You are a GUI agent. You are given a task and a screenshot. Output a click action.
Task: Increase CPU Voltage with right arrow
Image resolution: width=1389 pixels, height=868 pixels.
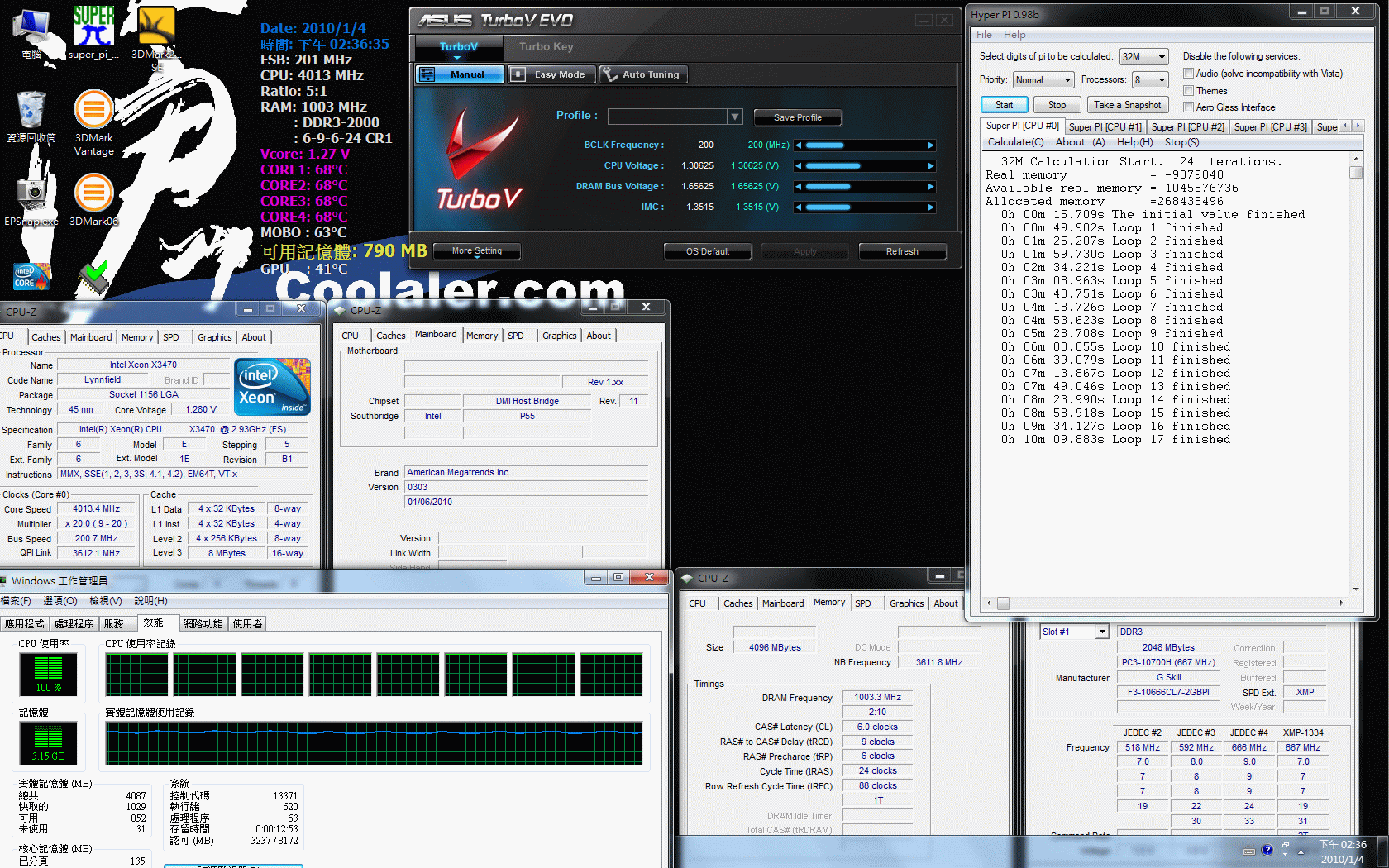(x=931, y=166)
